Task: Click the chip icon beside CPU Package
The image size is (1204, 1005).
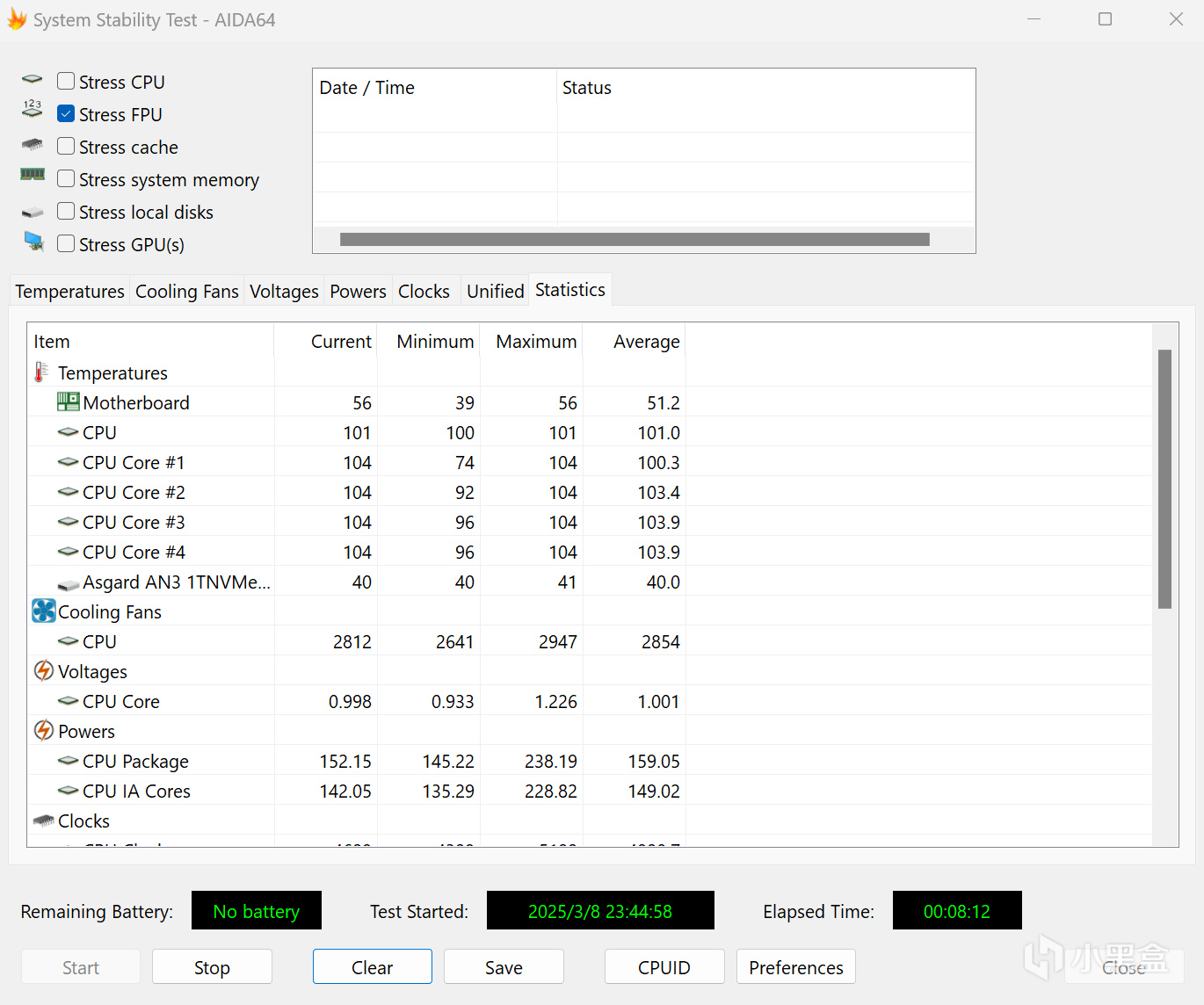Action: (x=69, y=761)
